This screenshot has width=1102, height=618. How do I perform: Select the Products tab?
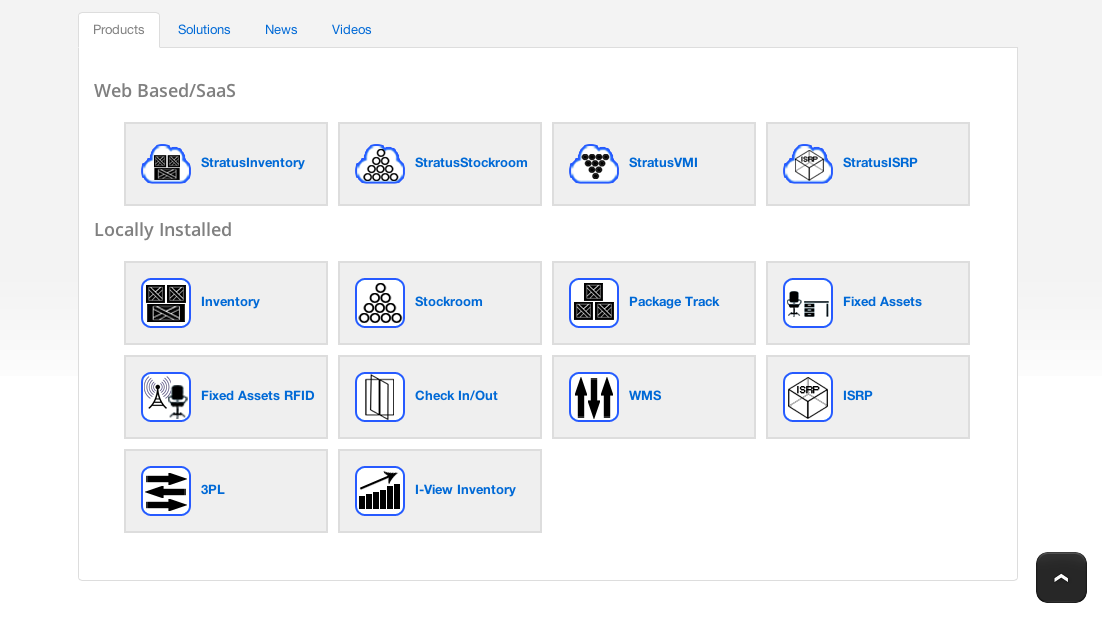click(119, 30)
